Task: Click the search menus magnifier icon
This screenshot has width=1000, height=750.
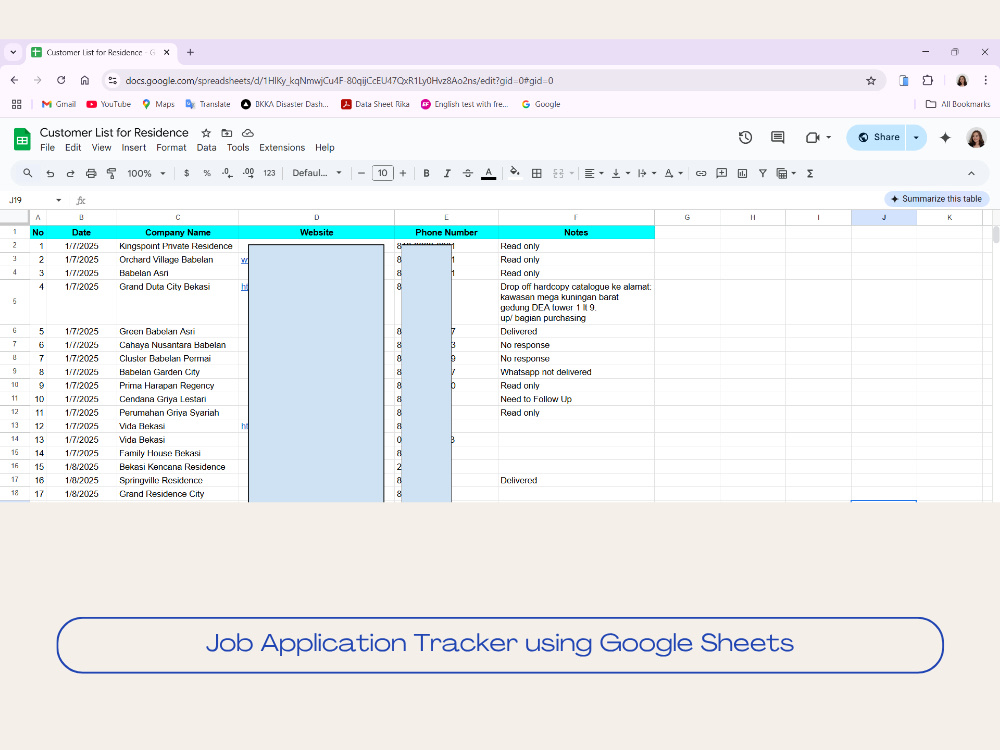Action: (x=27, y=173)
